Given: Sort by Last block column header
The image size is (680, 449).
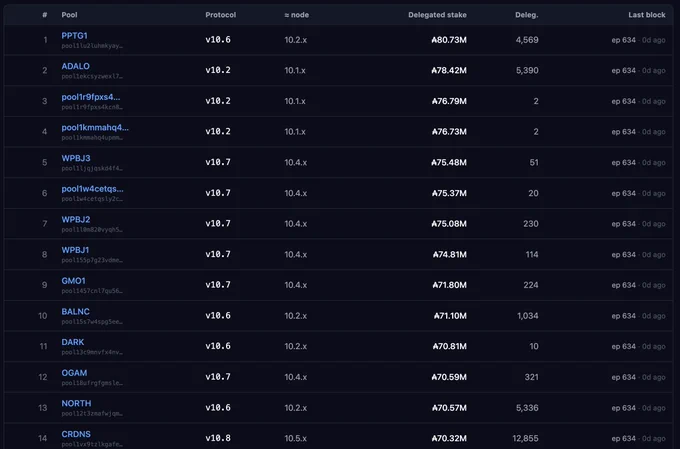Looking at the screenshot, I should [647, 15].
